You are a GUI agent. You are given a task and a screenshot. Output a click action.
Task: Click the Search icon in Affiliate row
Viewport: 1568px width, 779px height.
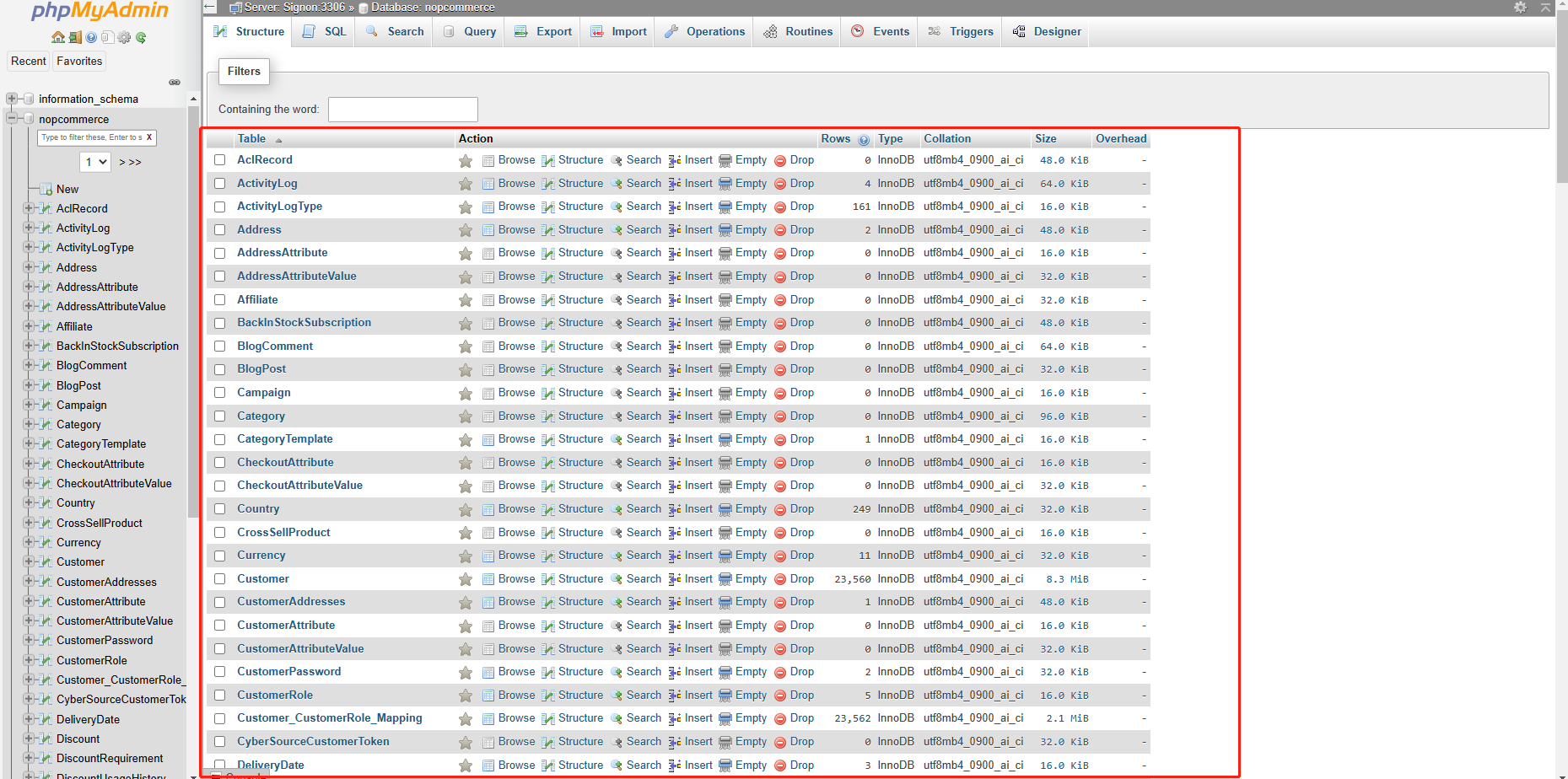(617, 300)
